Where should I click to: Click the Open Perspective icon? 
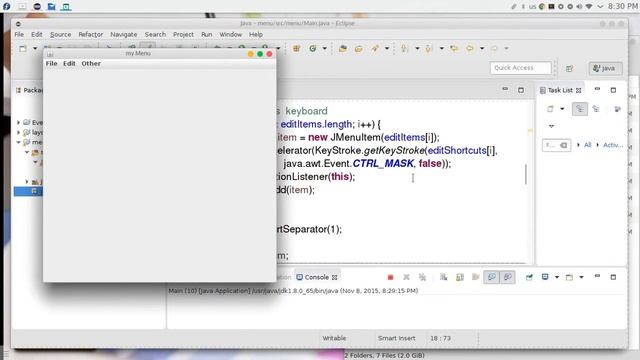pos(569,69)
